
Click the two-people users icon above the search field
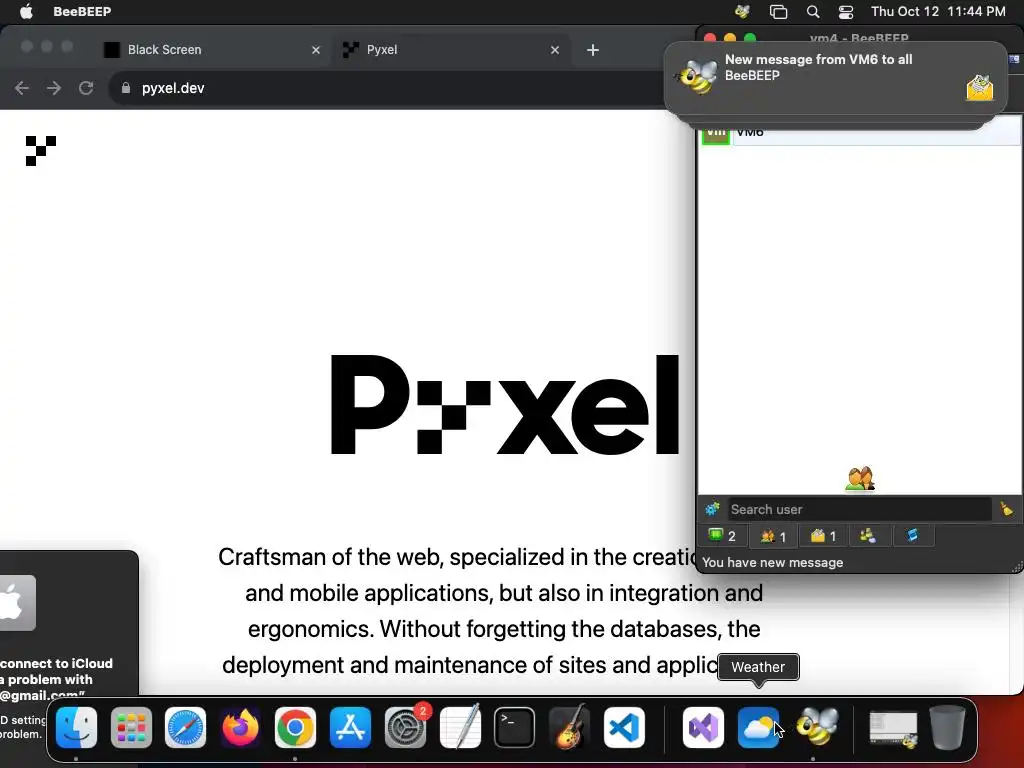859,479
